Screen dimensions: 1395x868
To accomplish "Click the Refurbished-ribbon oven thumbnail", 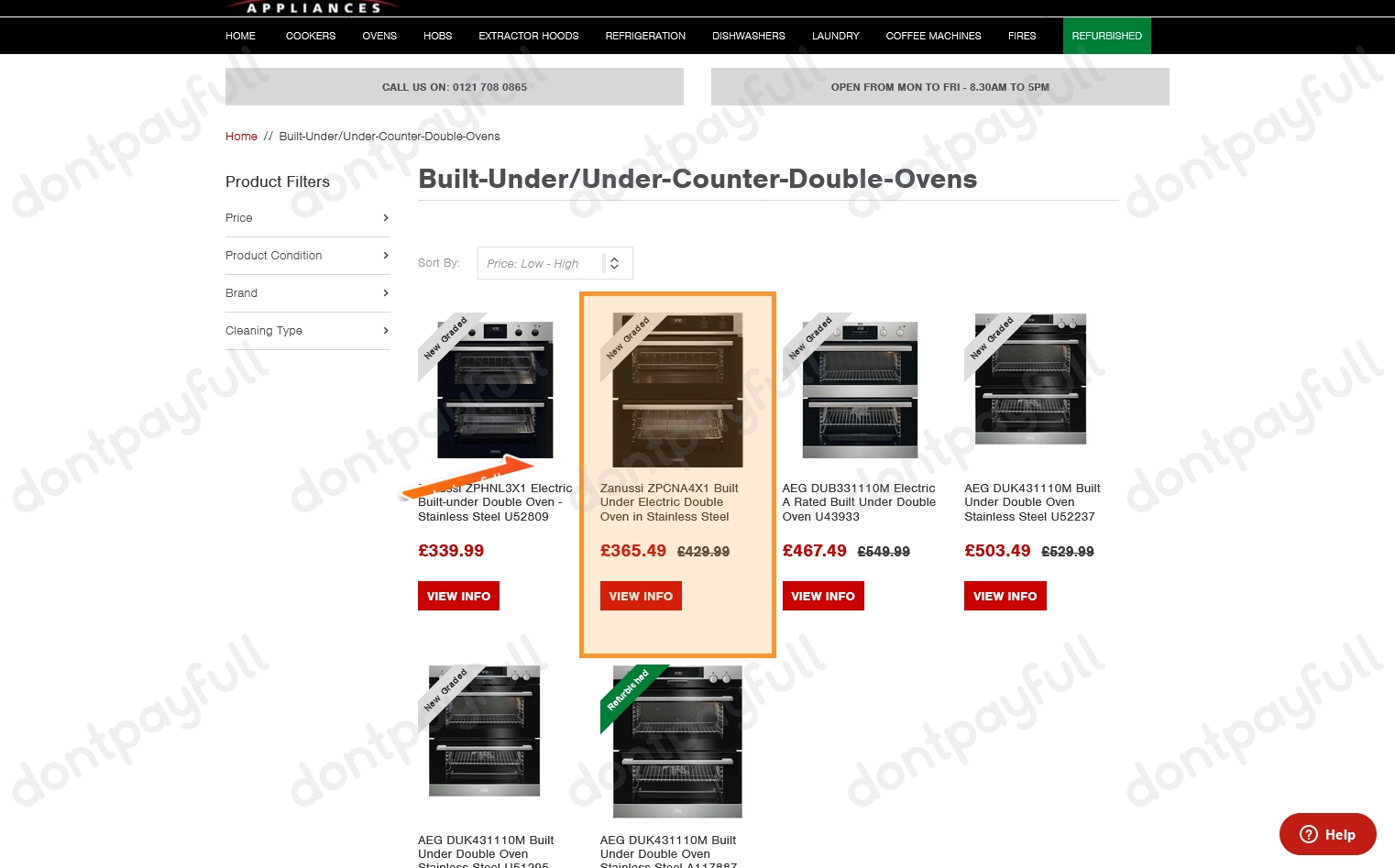I will [677, 742].
